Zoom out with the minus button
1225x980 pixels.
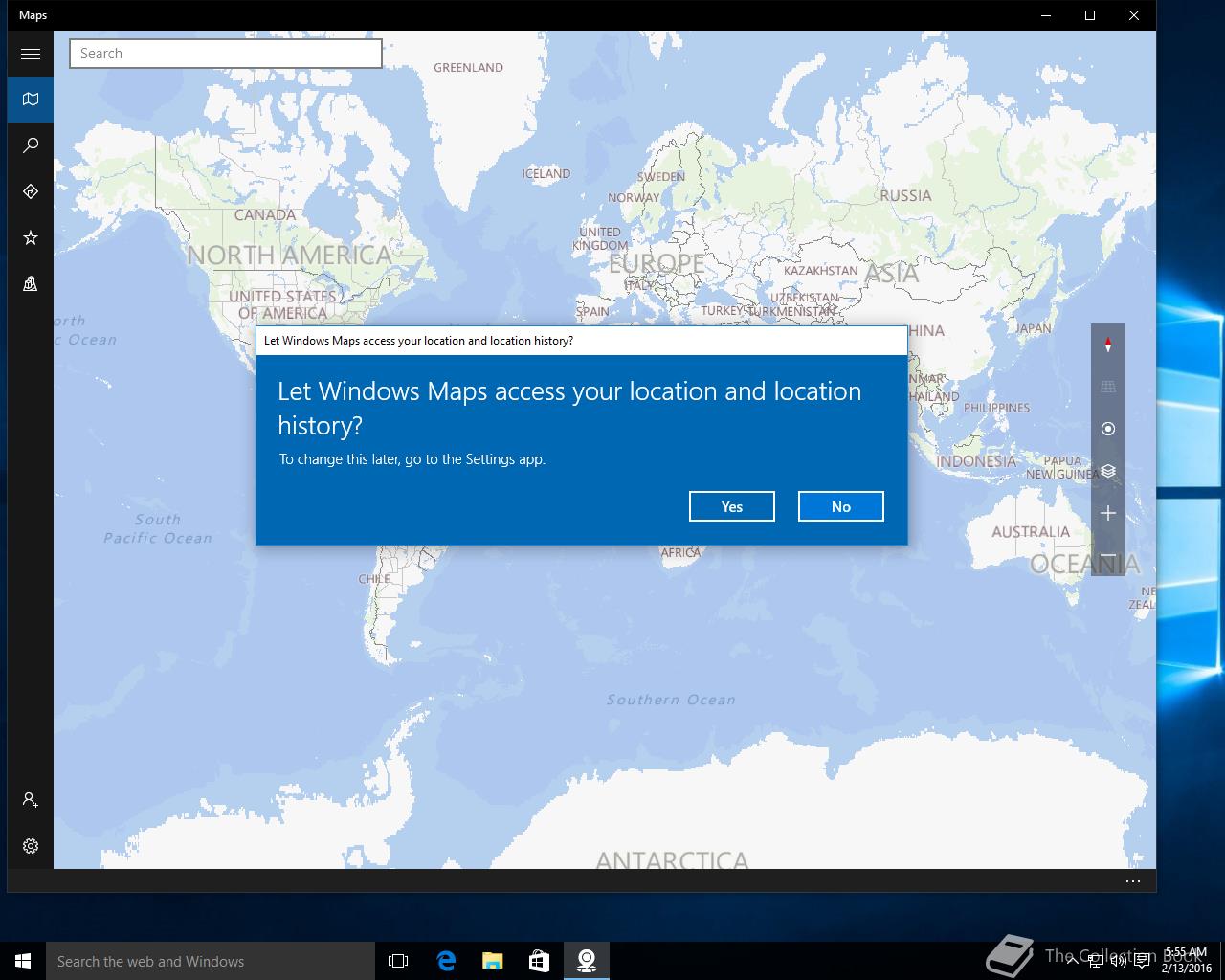[x=1108, y=555]
